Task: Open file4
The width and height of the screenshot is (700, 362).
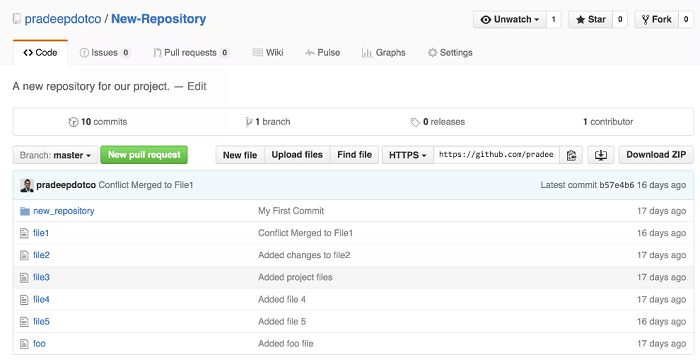Action: click(x=42, y=300)
